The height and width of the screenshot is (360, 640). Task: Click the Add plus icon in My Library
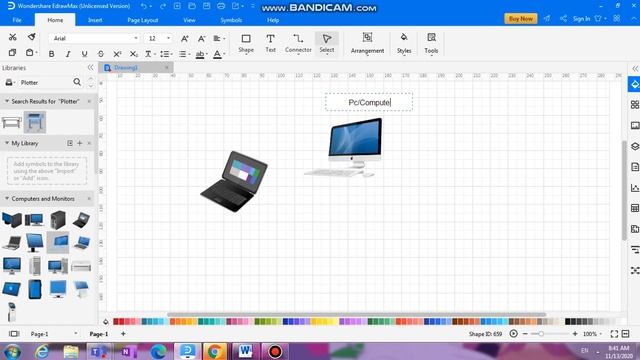point(80,143)
